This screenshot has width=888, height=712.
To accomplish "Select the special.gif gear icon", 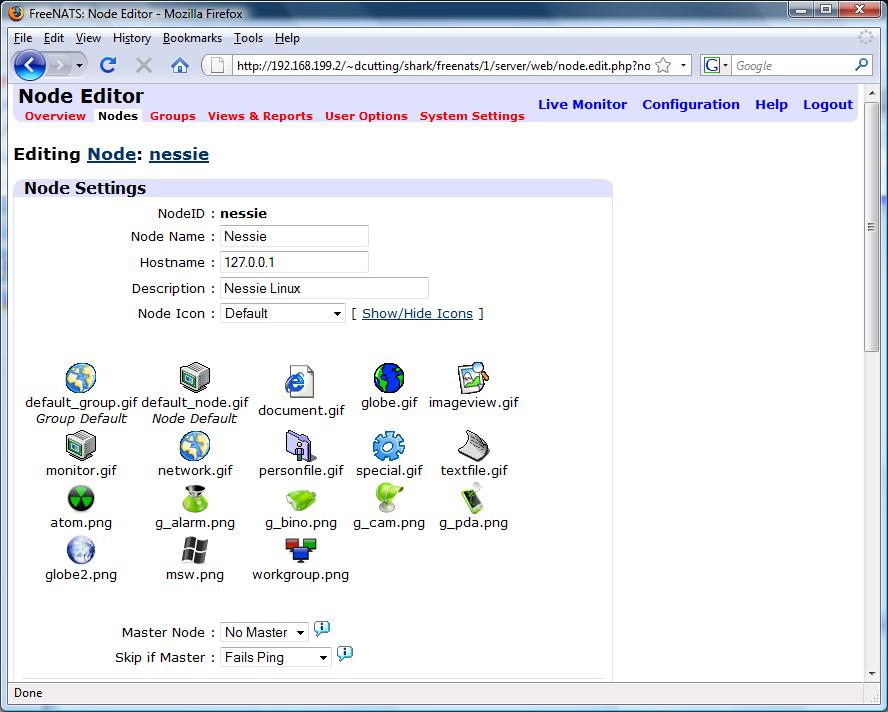I will pos(388,446).
